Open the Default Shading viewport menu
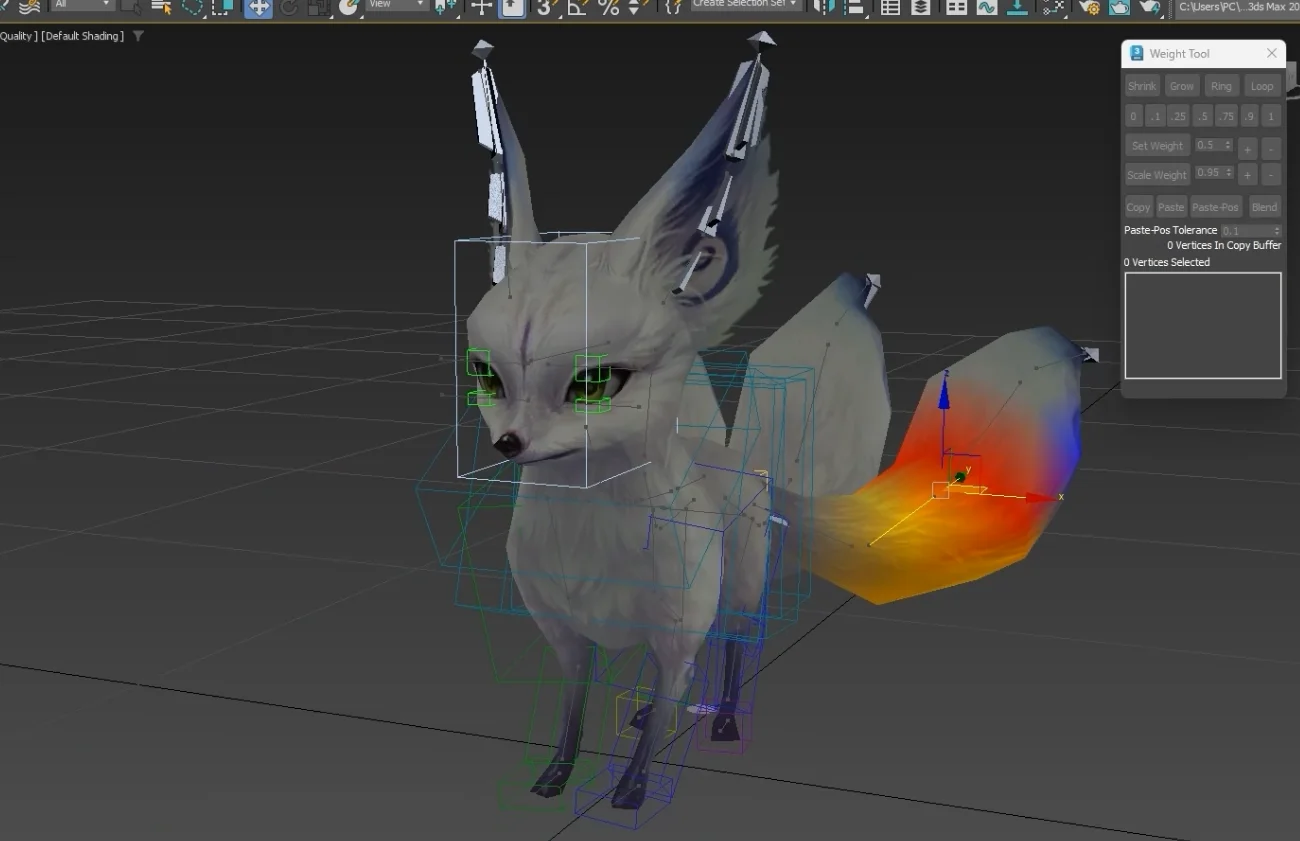Screen dimensions: 1300x841 point(83,36)
